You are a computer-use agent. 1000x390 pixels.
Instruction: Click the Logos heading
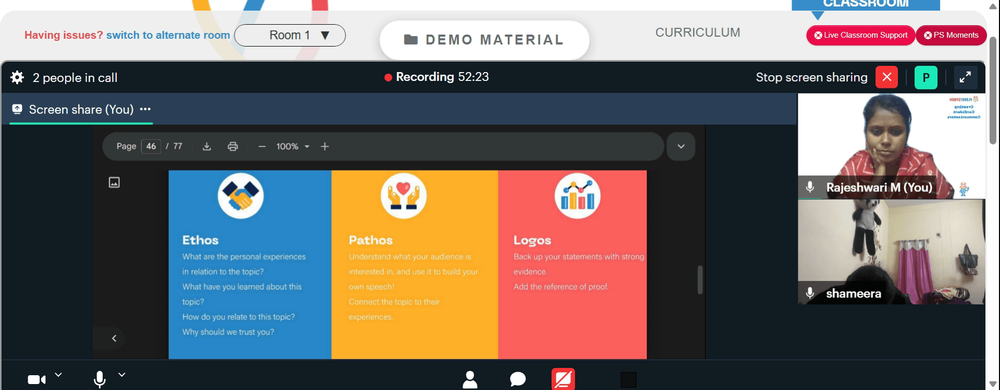[x=532, y=240]
